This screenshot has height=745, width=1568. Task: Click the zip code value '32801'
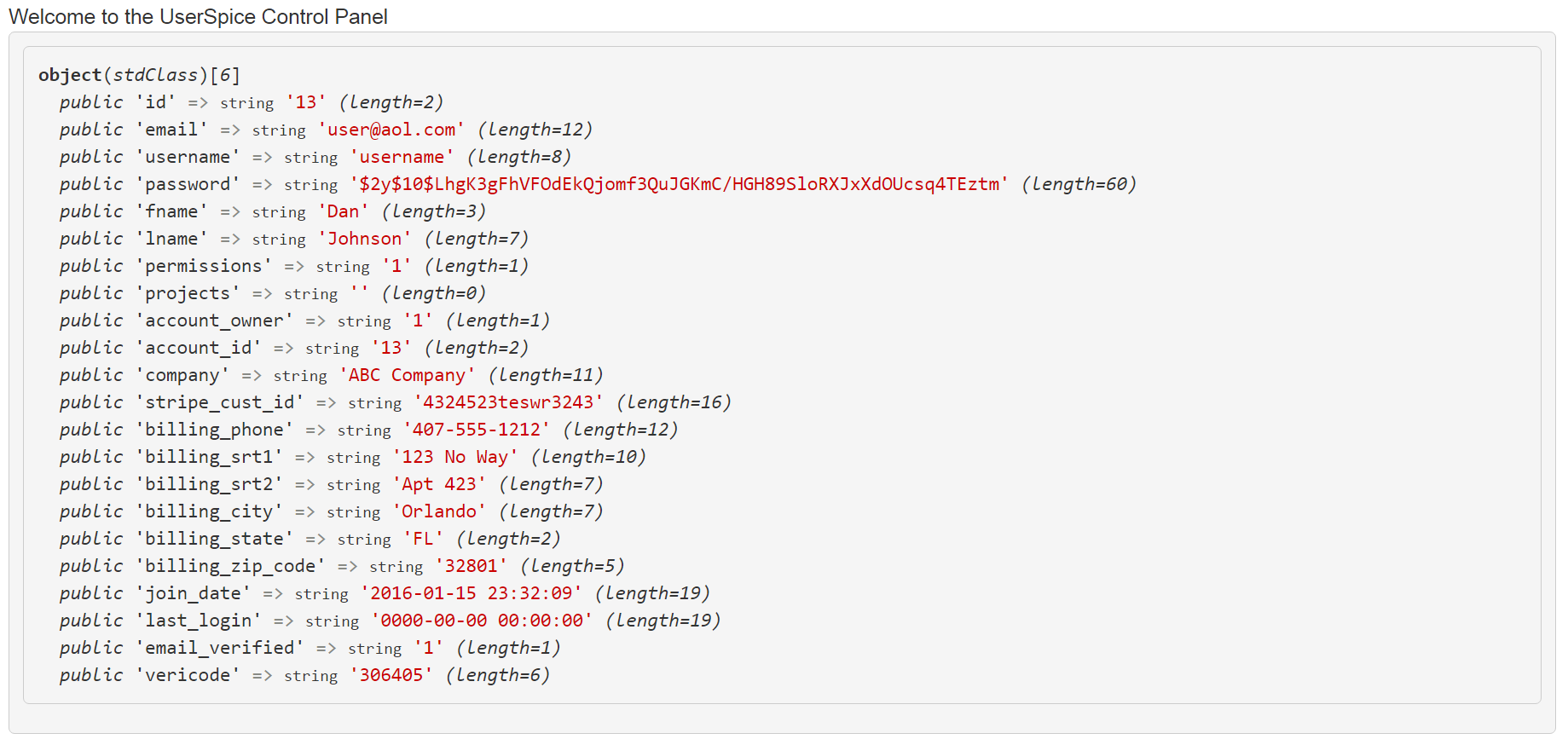pos(472,566)
